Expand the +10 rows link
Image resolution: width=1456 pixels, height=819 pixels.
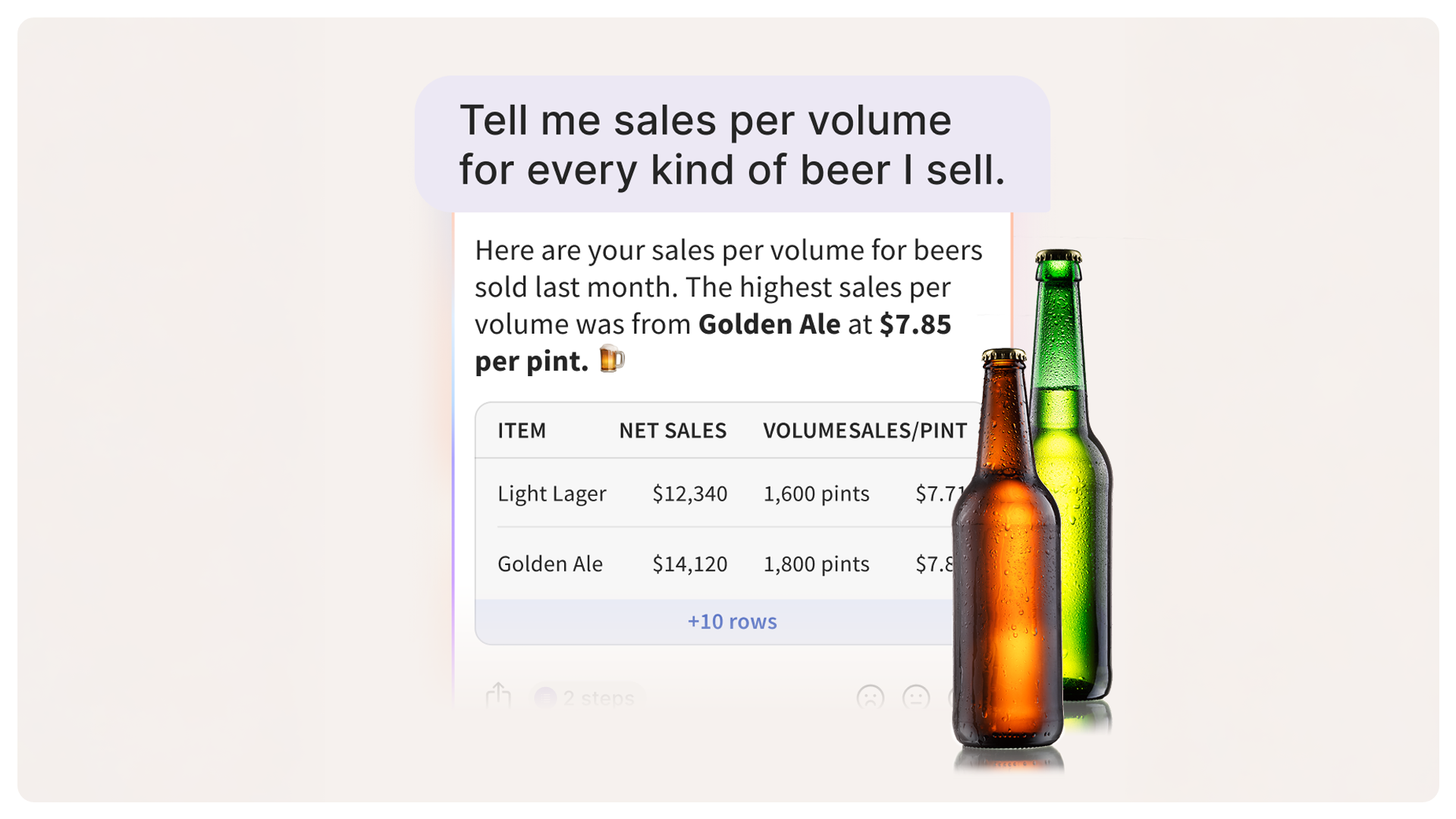(x=732, y=622)
